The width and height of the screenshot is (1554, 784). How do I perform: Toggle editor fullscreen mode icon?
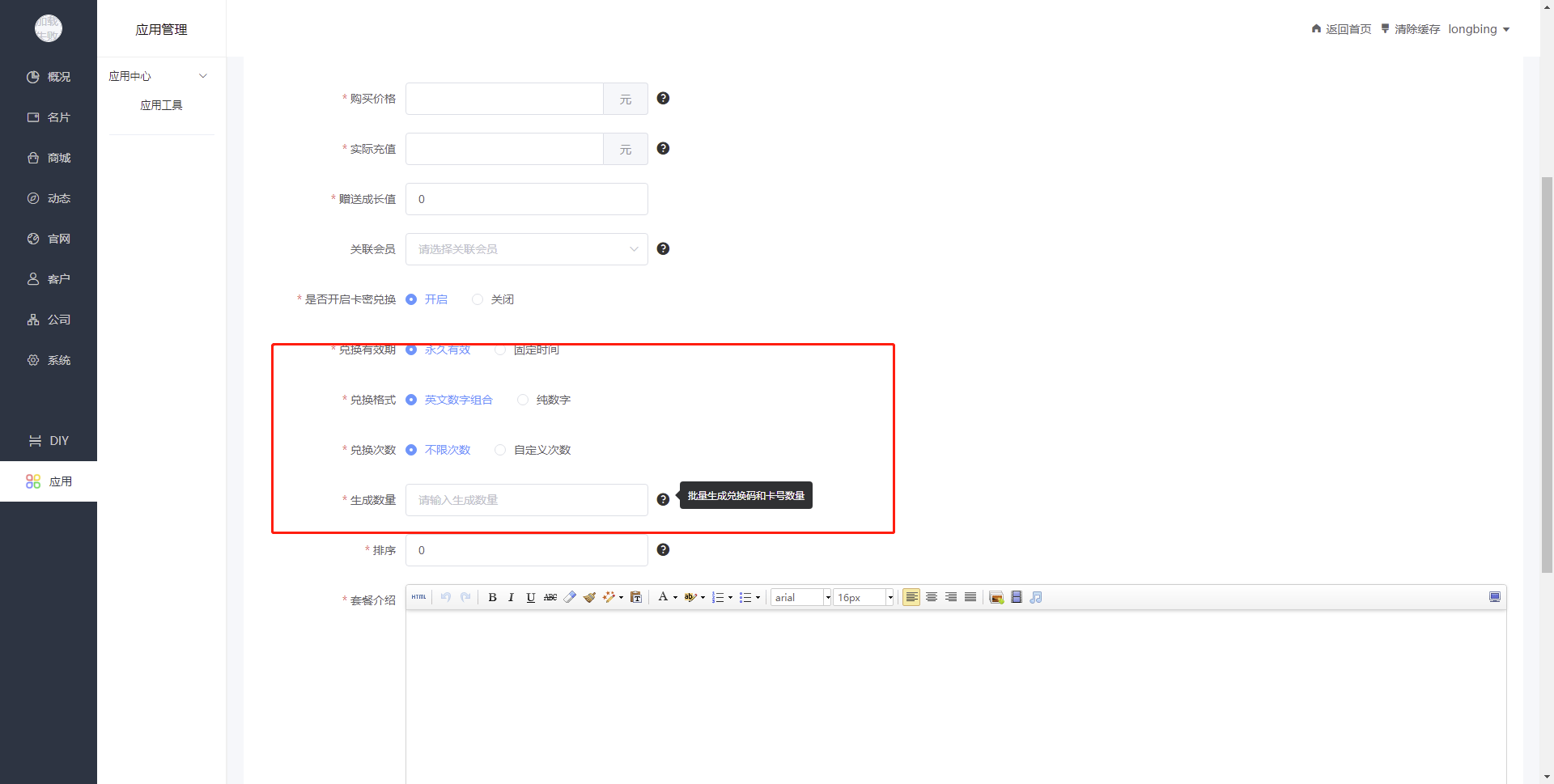click(x=1495, y=597)
